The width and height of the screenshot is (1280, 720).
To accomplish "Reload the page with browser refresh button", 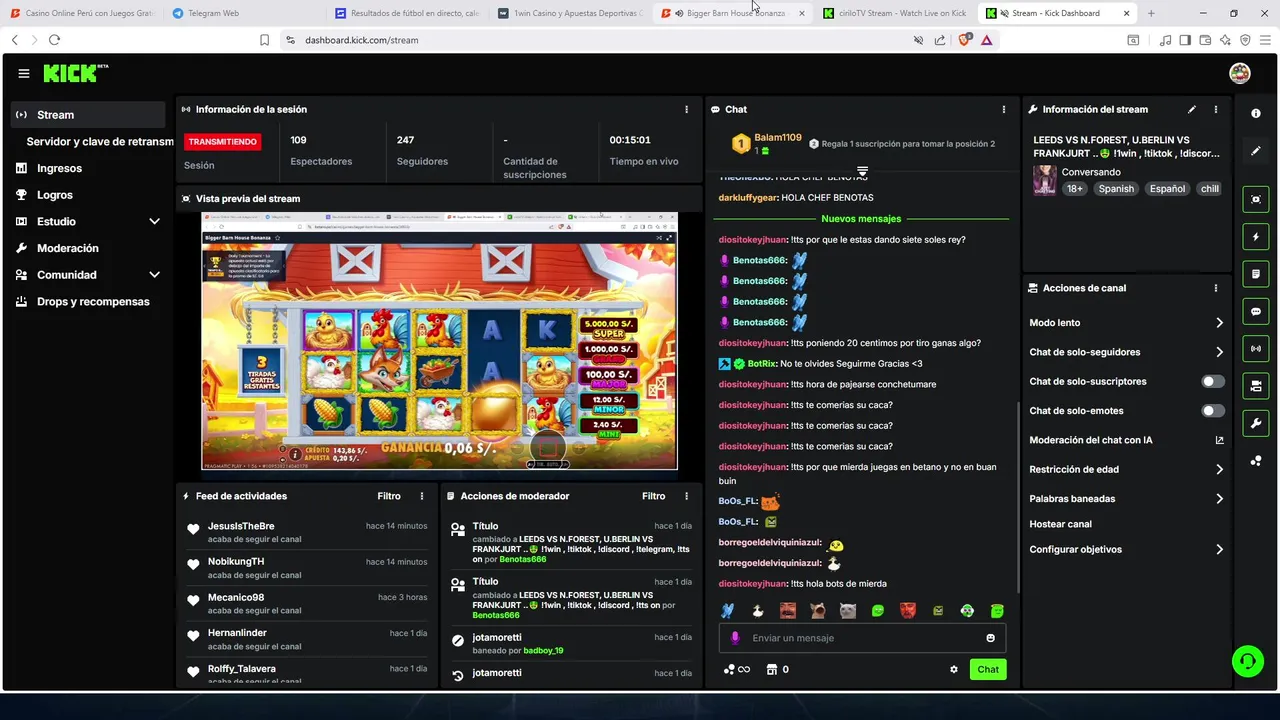I will pyautogui.click(x=54, y=40).
